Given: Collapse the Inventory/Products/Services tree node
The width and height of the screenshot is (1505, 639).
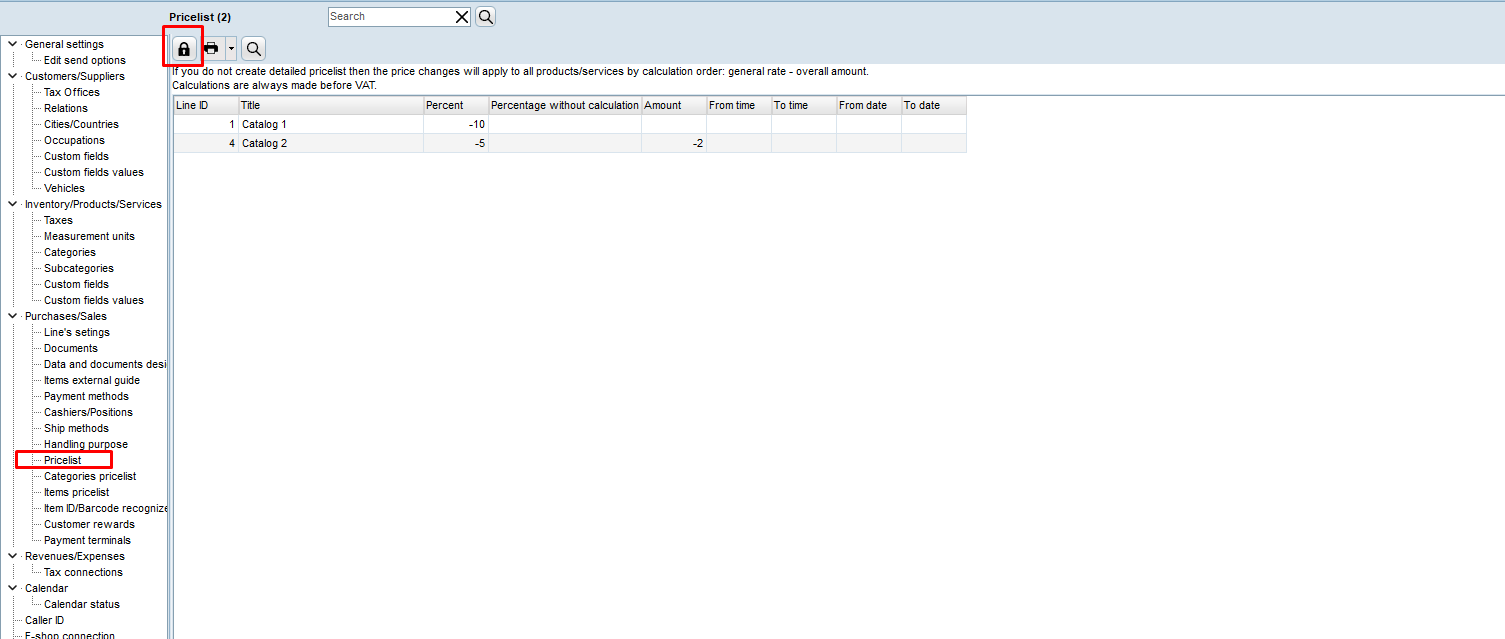Looking at the screenshot, I should coord(12,204).
